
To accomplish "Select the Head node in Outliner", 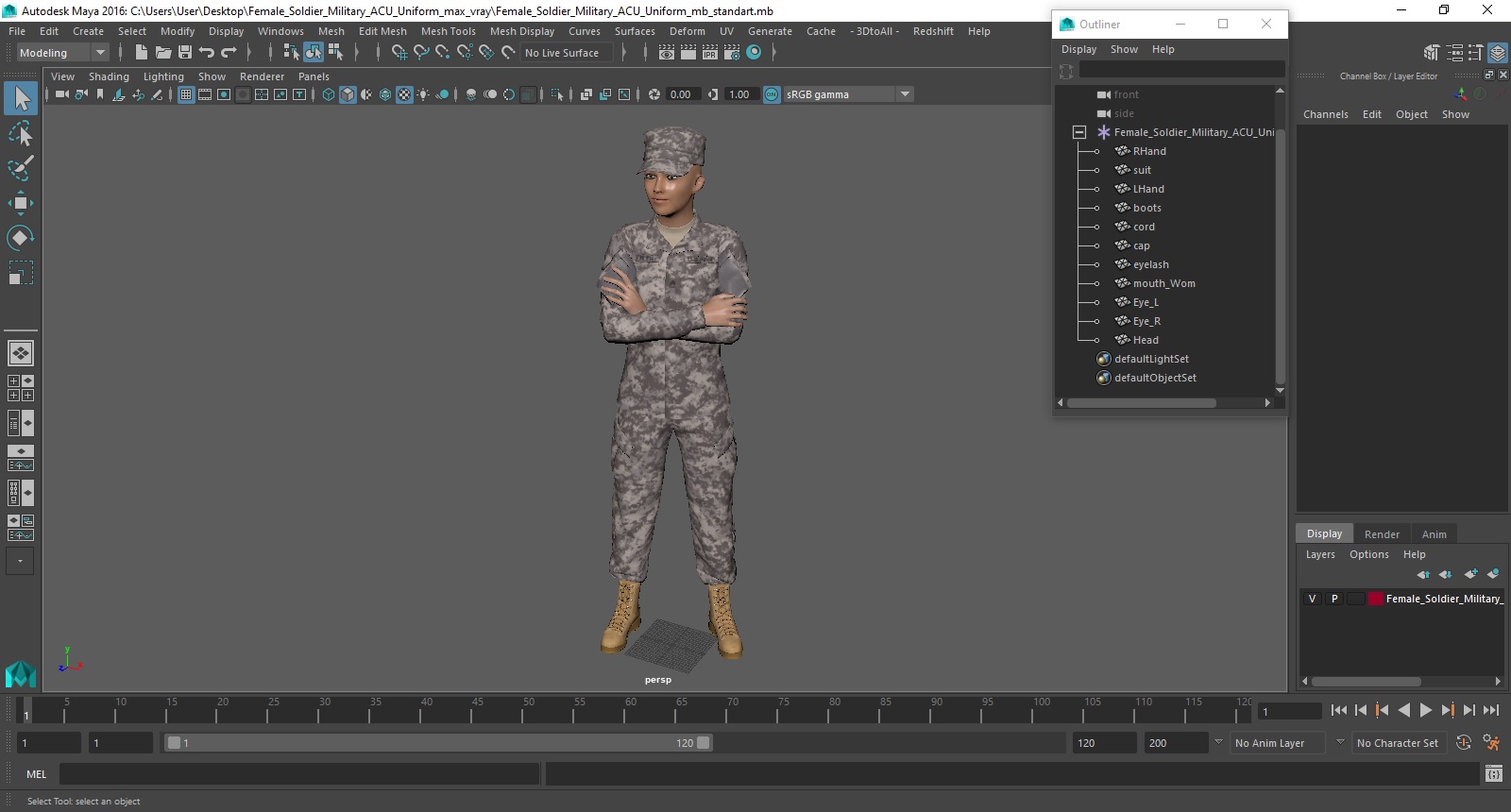I will 1146,340.
